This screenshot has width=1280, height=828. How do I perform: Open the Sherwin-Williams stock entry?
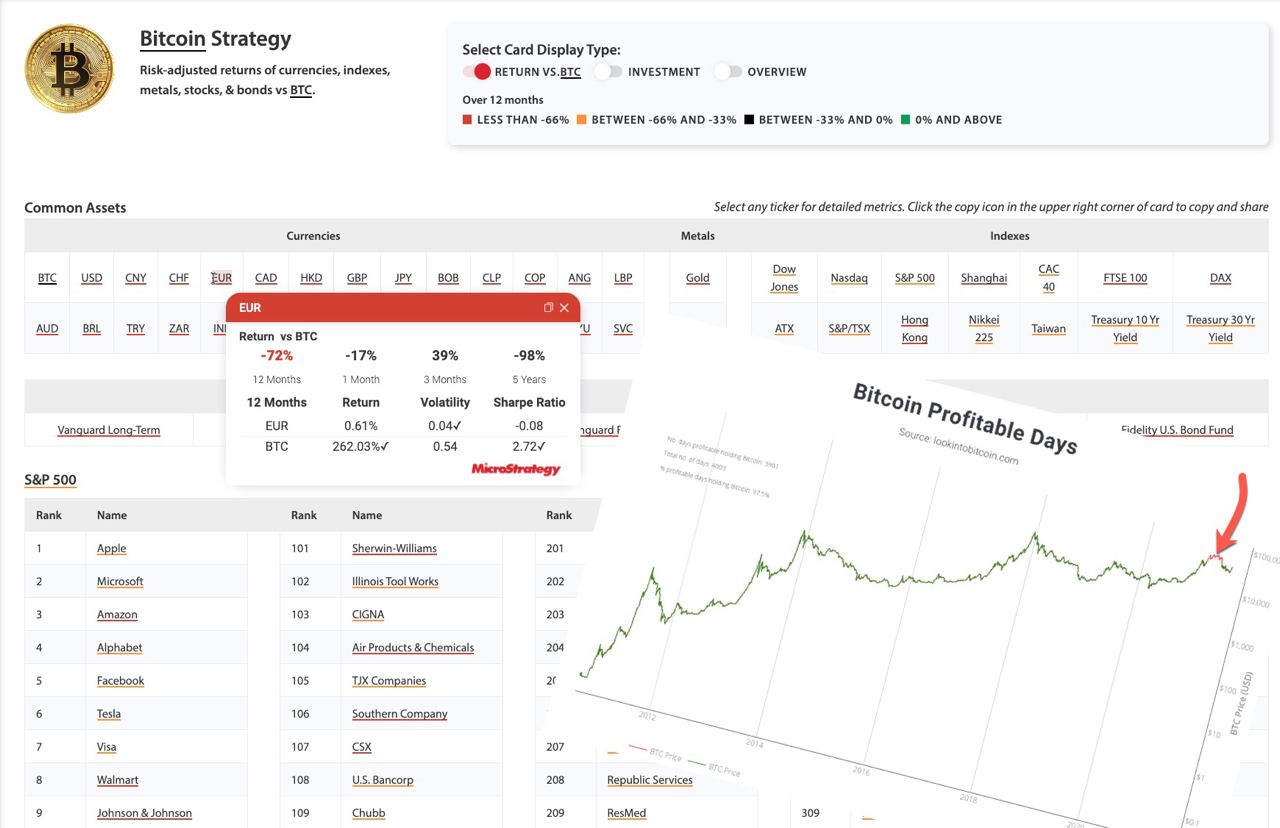pos(394,548)
